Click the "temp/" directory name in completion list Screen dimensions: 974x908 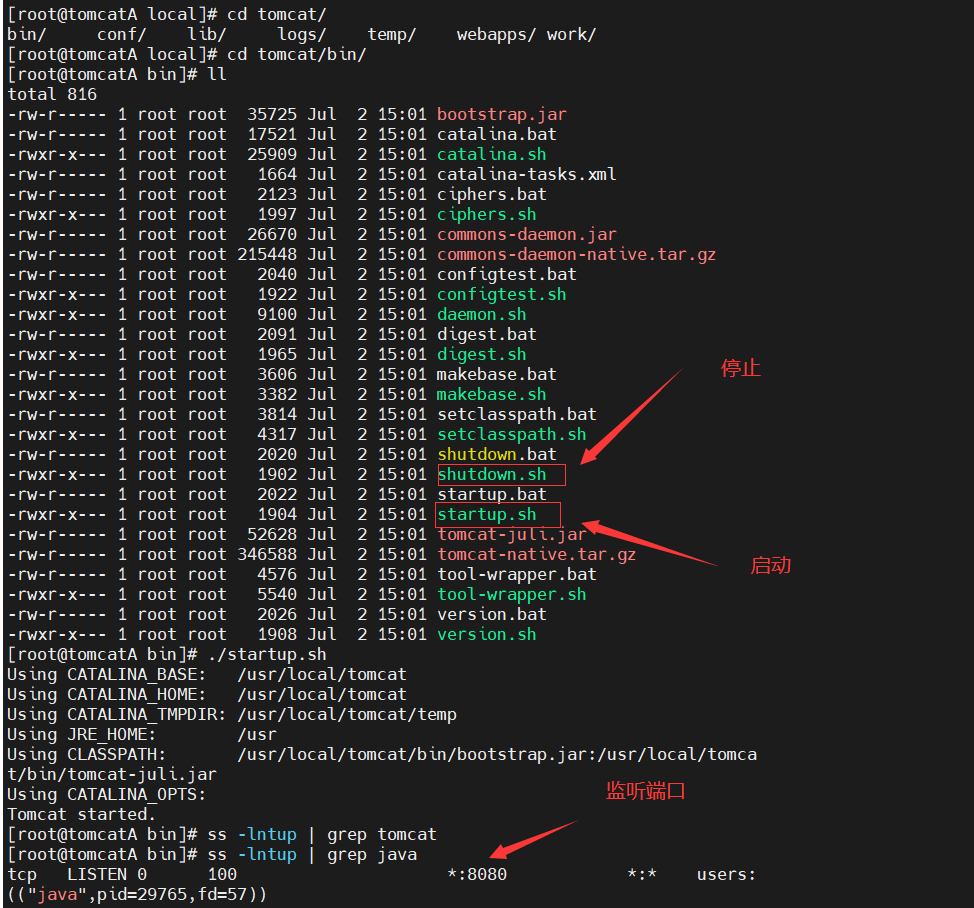(392, 35)
